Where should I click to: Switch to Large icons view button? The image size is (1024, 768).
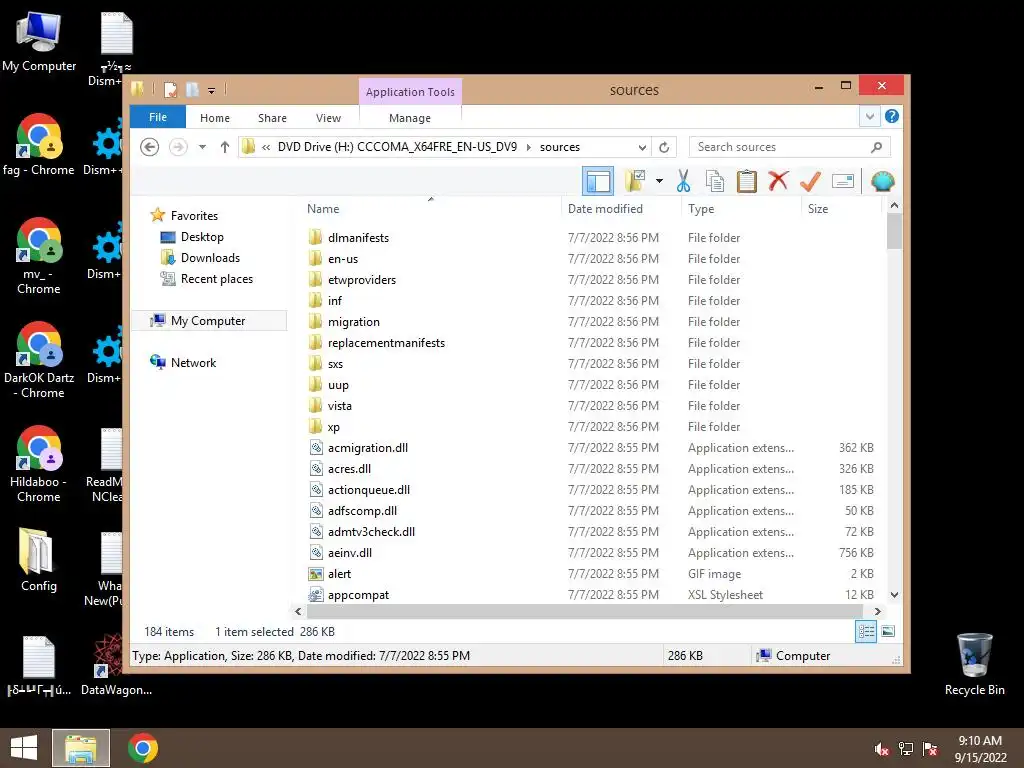coord(888,632)
